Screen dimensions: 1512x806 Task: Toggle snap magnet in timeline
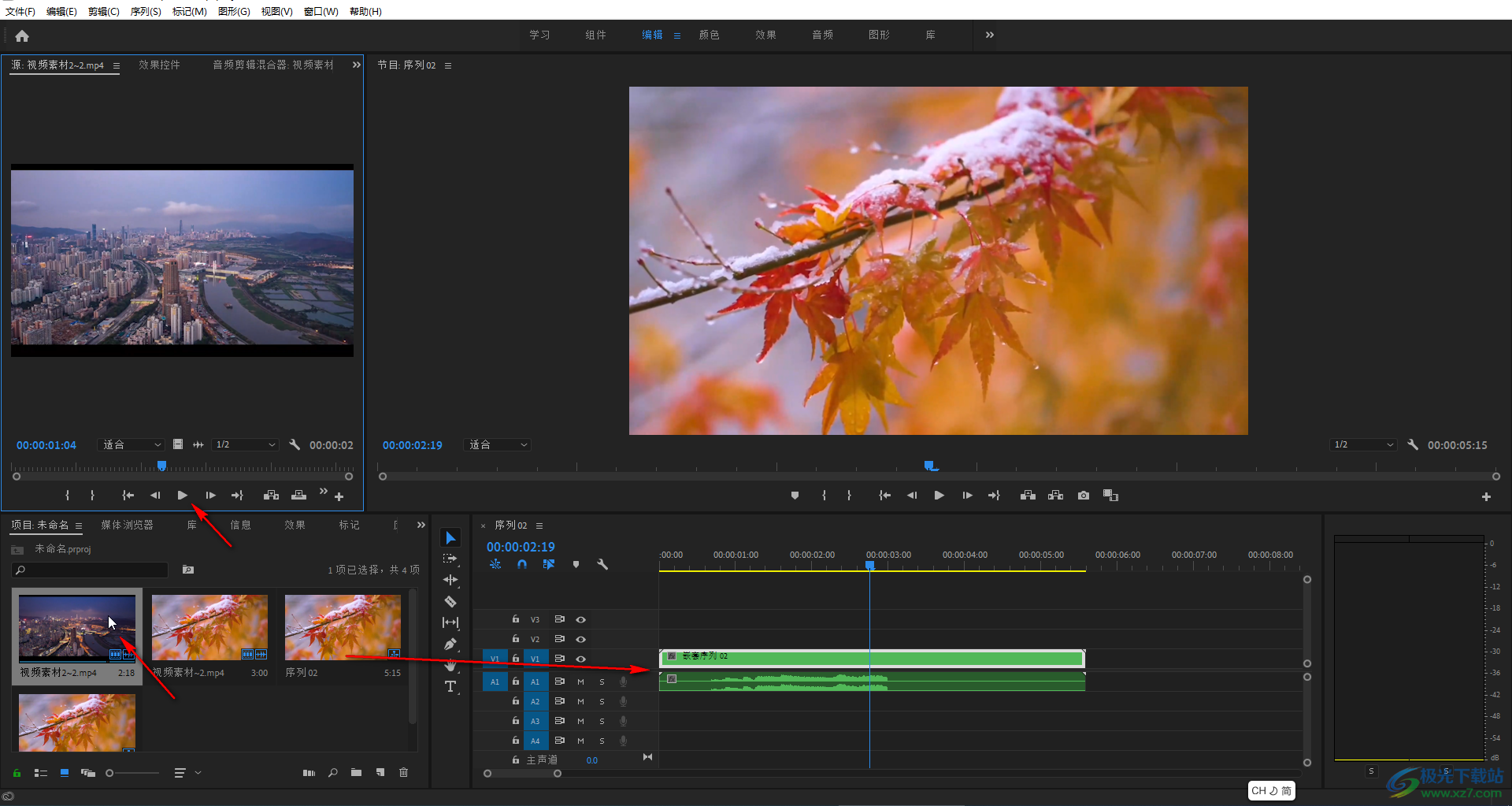click(522, 564)
